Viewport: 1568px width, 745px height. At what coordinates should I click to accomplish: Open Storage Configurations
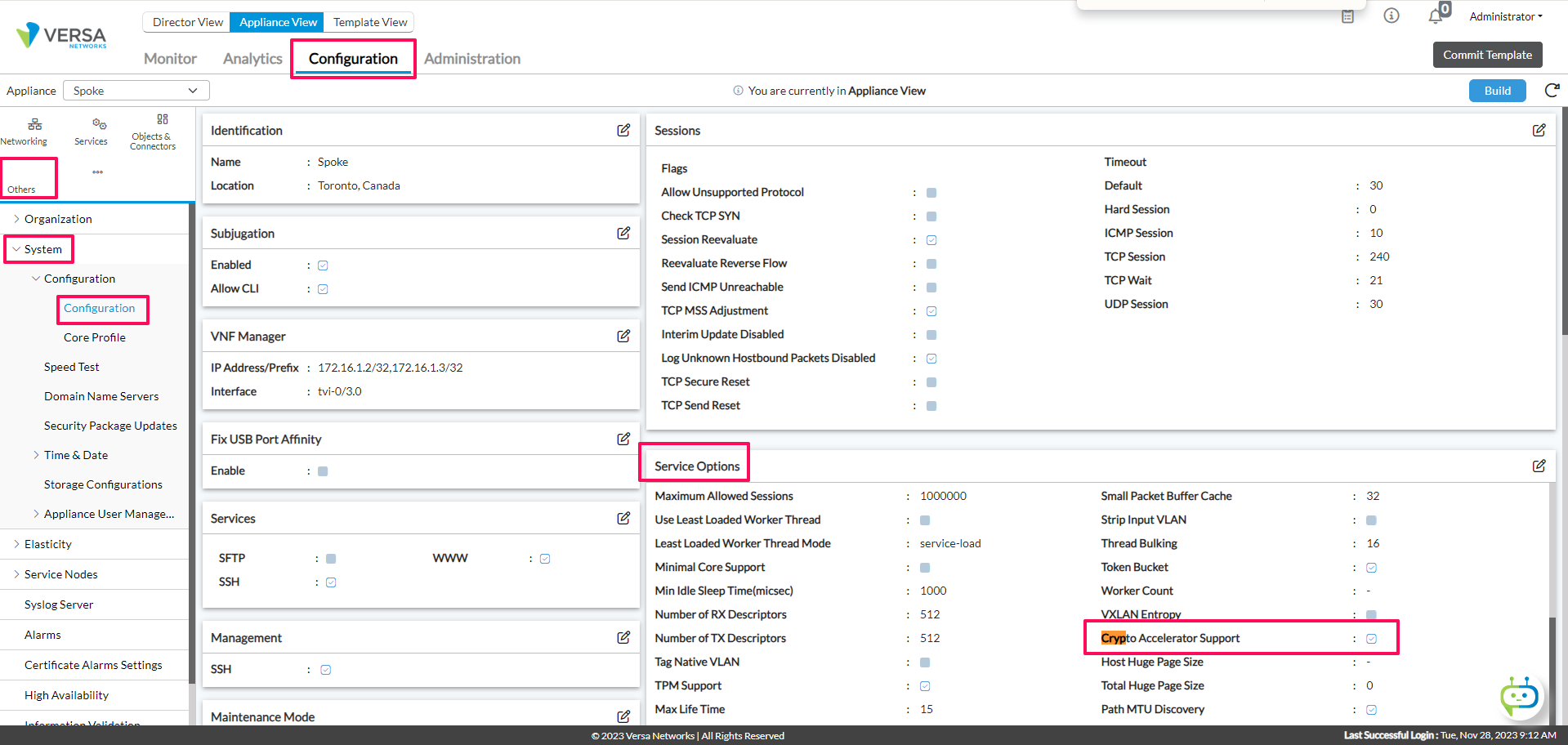[x=103, y=484]
